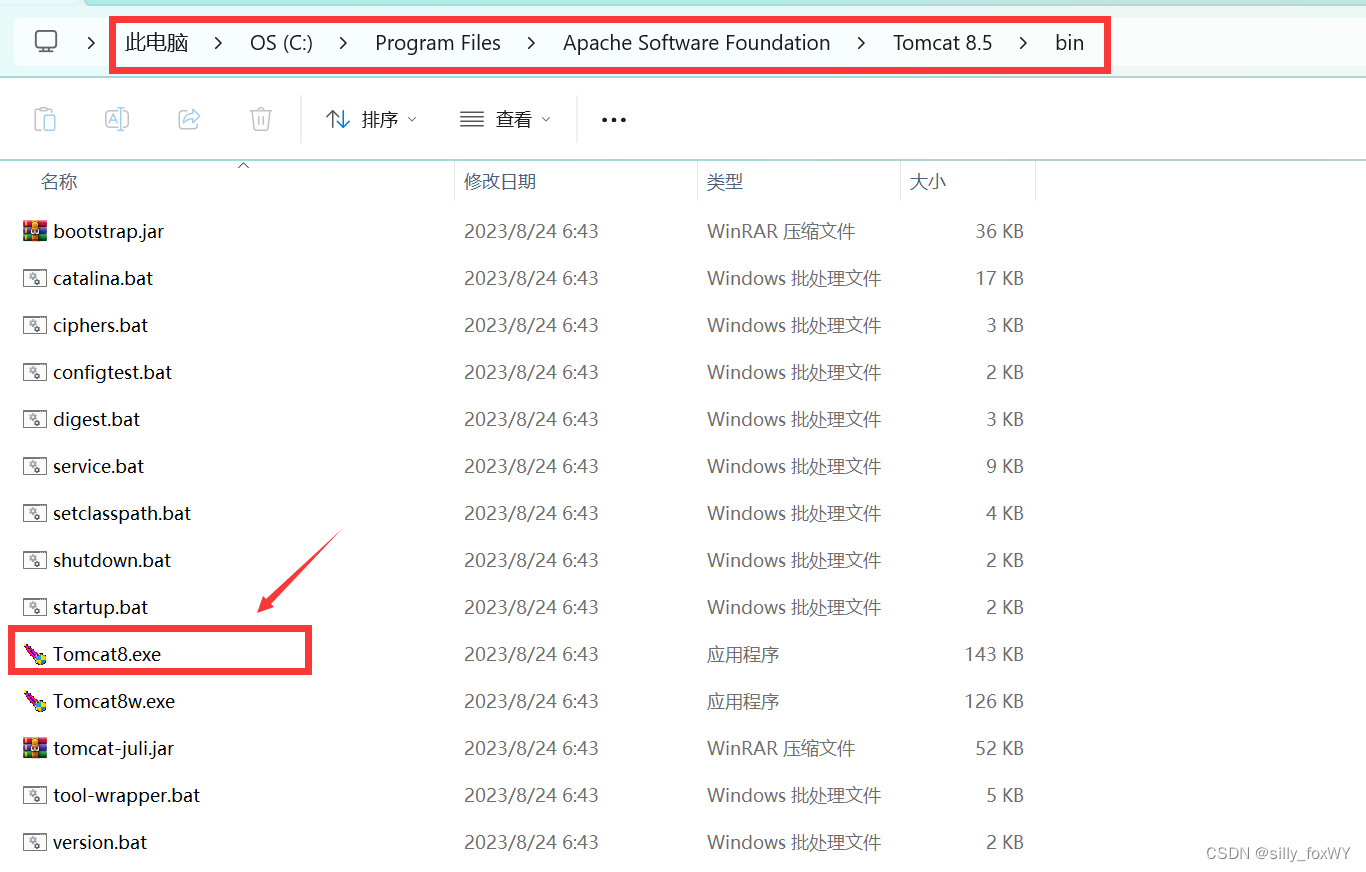Select the bootstrap.jar file name

[109, 231]
